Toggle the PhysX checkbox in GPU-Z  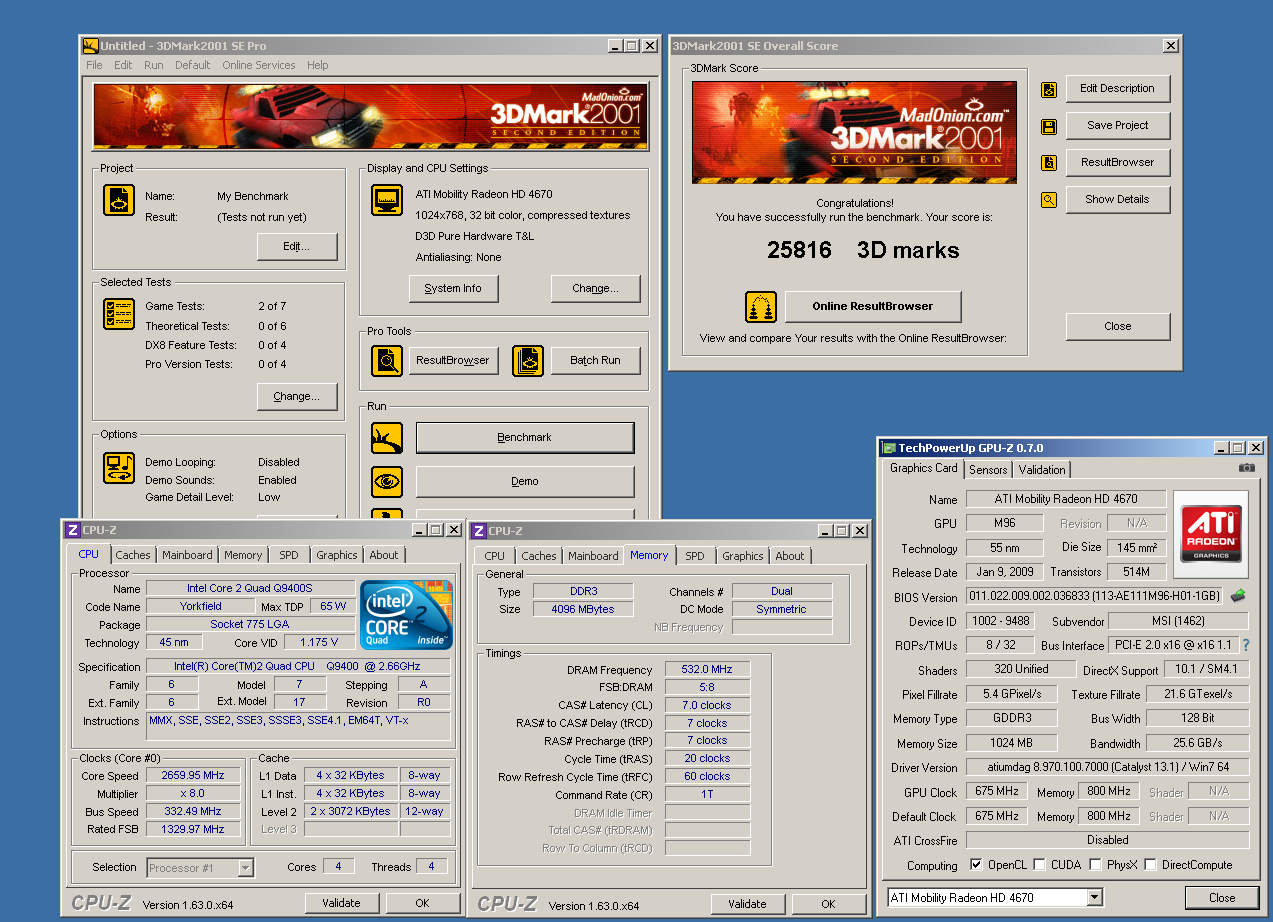(1096, 865)
